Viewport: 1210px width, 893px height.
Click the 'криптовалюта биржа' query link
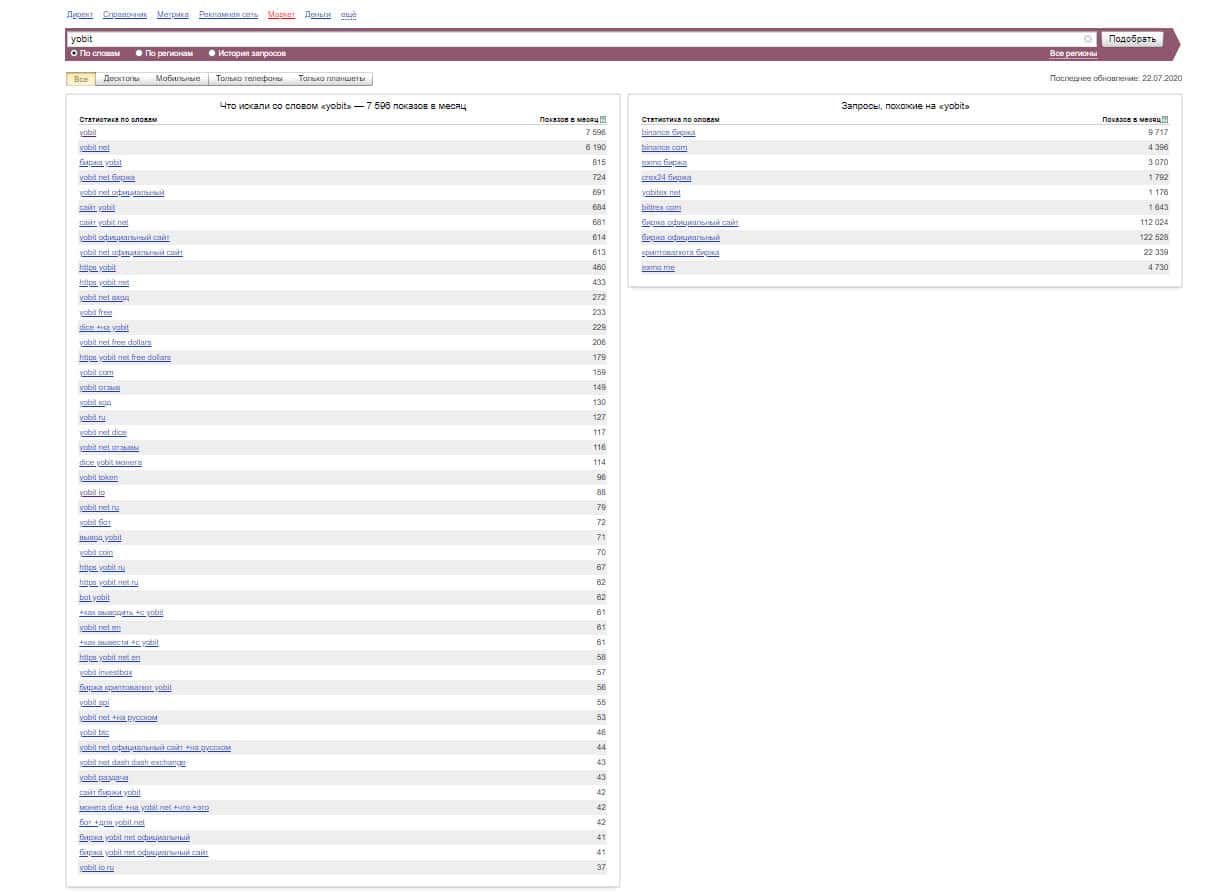pos(680,252)
